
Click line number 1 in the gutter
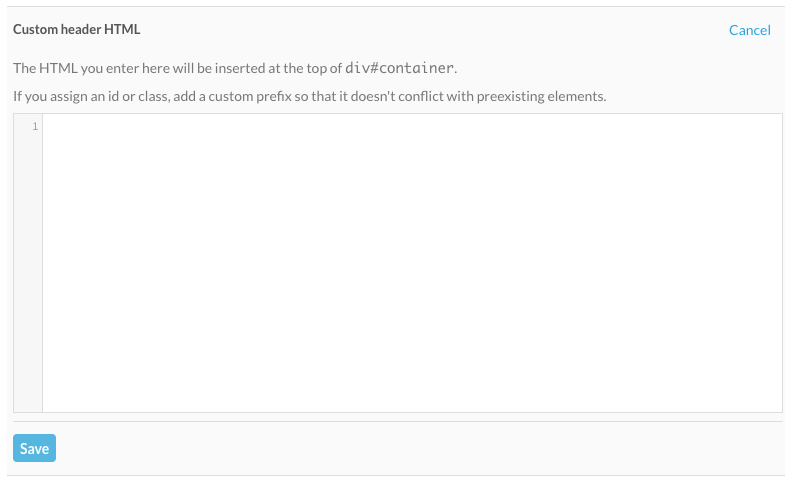pyautogui.click(x=35, y=126)
